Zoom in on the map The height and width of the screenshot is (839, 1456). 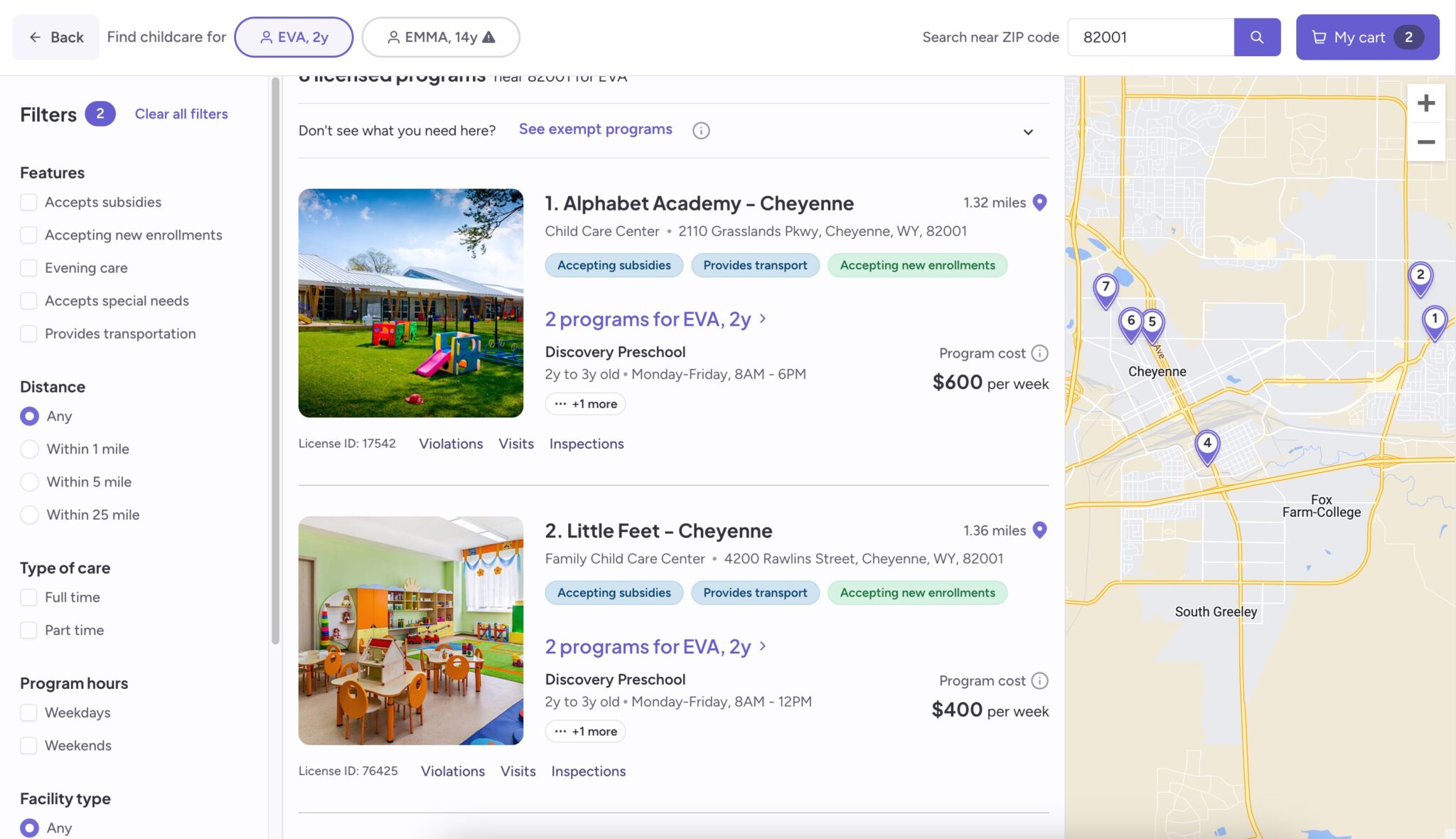click(x=1425, y=103)
